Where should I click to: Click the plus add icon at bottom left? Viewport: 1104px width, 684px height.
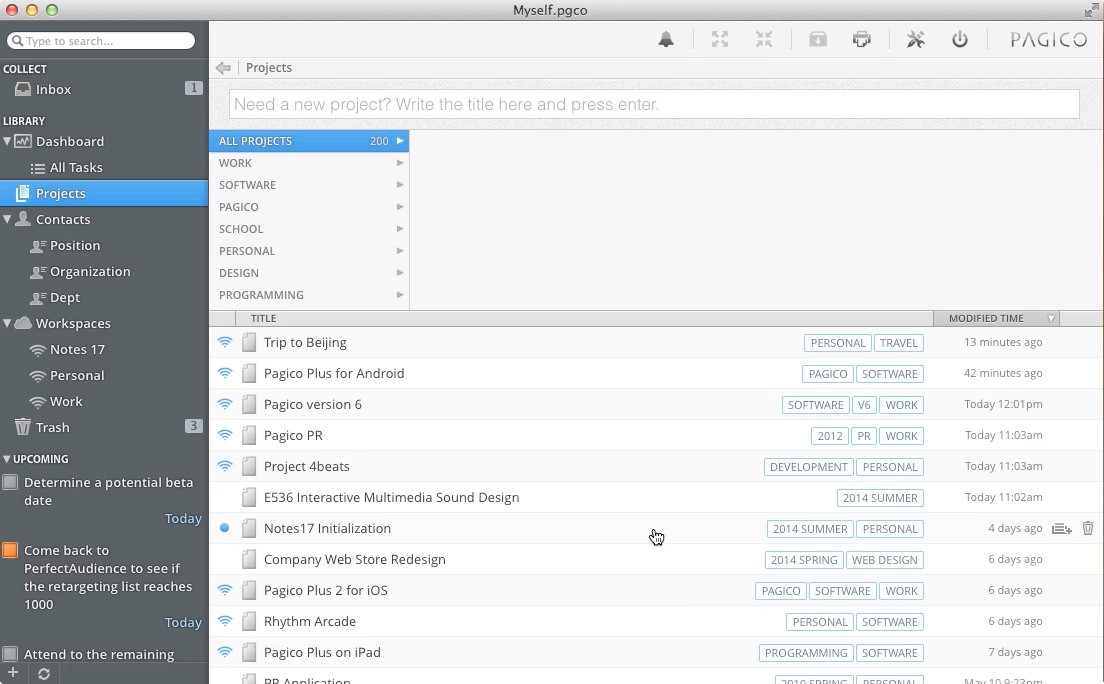(x=13, y=673)
